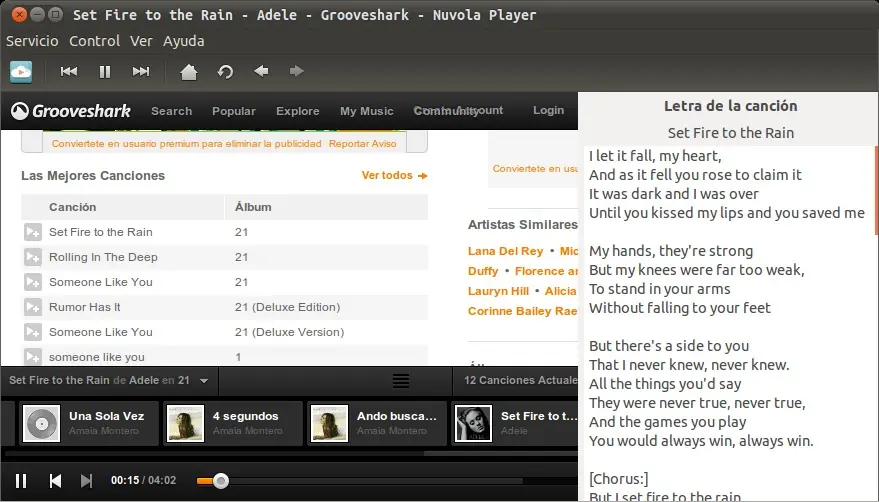Add Someone Like You Deluxe Version to queue
The height and width of the screenshot is (502, 879).
pos(33,332)
